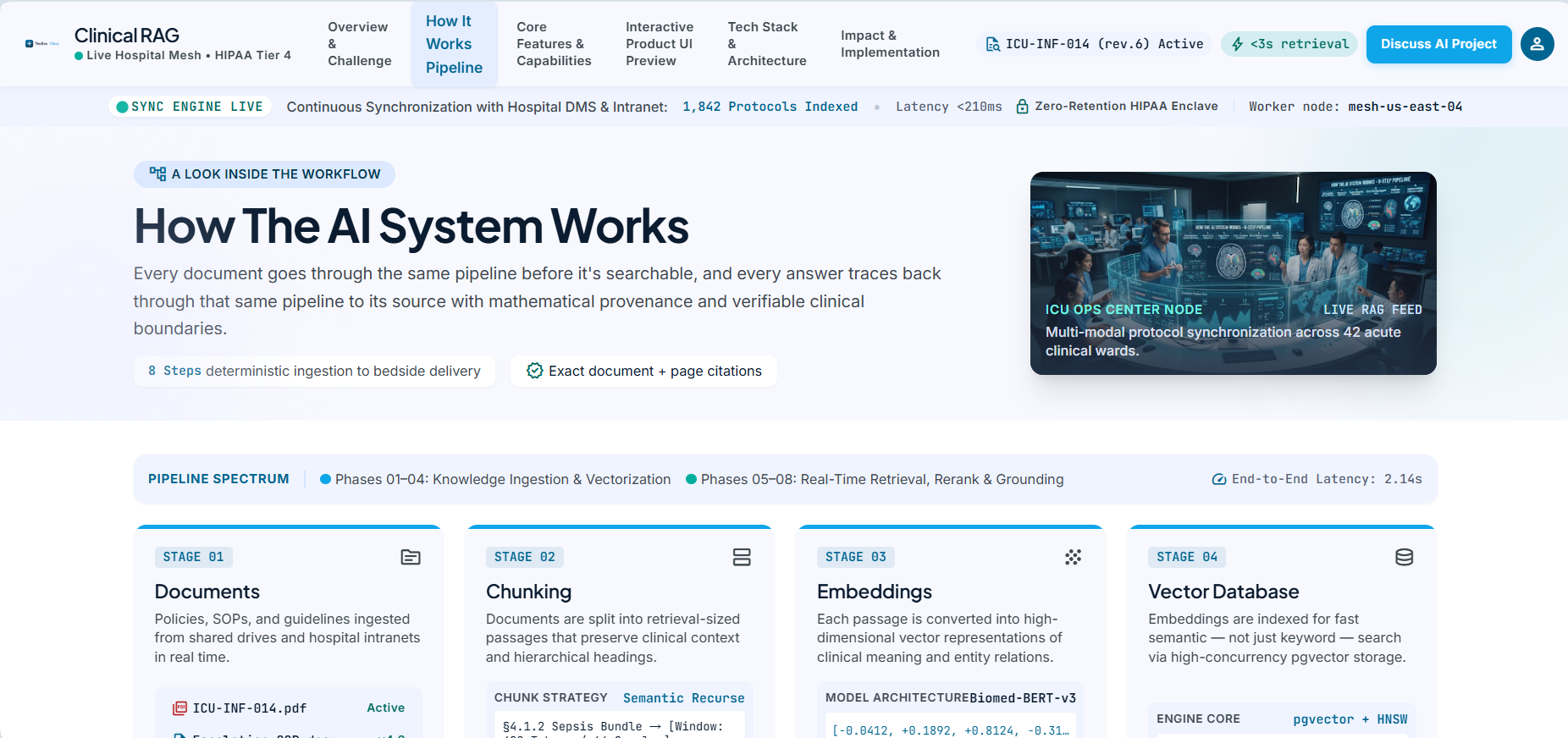Open the ICU Ops Center Node image

(x=1233, y=273)
